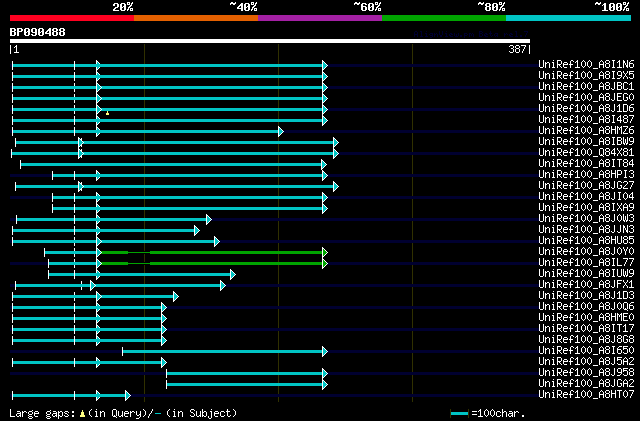640x421 pixels.
Task: Click the green segment of the identity color scale
Action: 444,18
